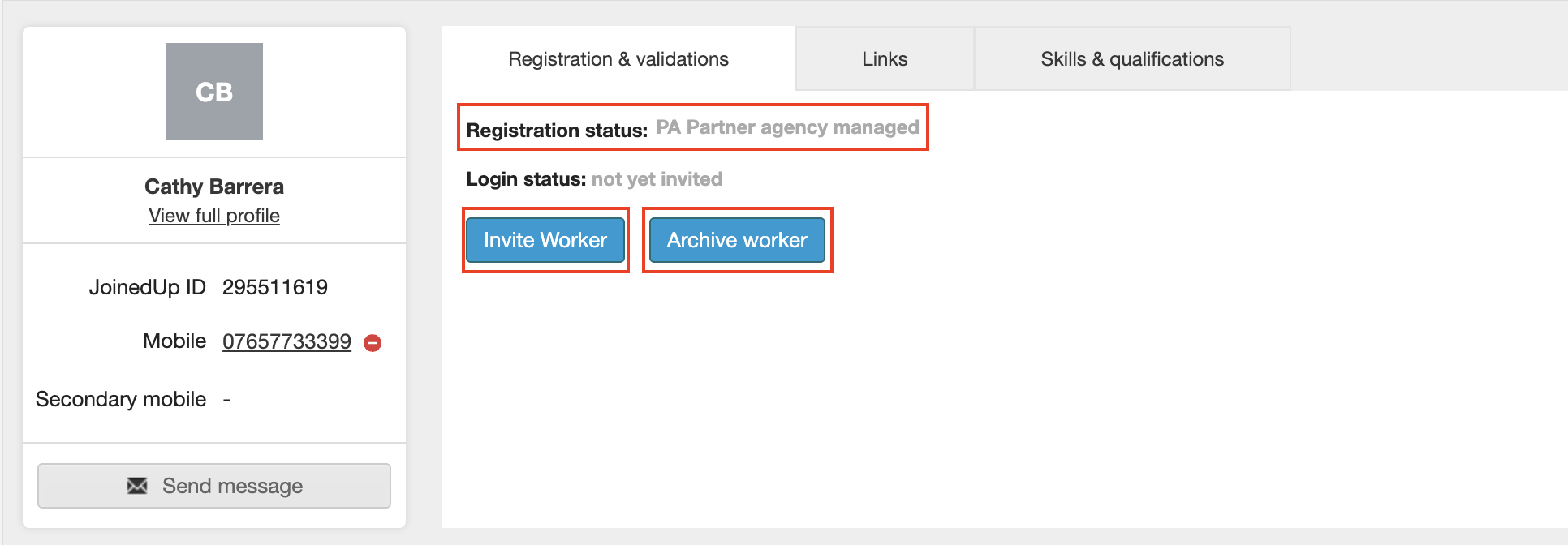Click the Mobile field label

[174, 341]
